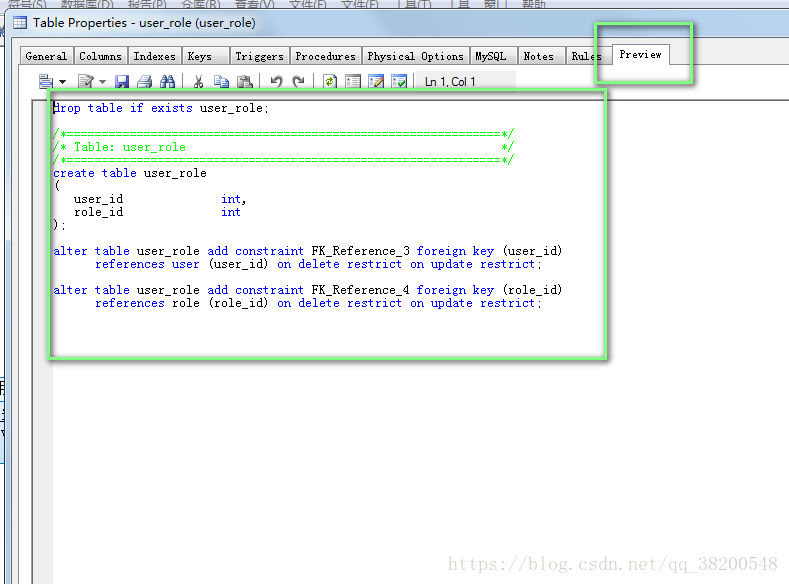Image resolution: width=789 pixels, height=584 pixels.
Task: Click the Ln 1, Col 1 position indicator
Action: click(450, 81)
